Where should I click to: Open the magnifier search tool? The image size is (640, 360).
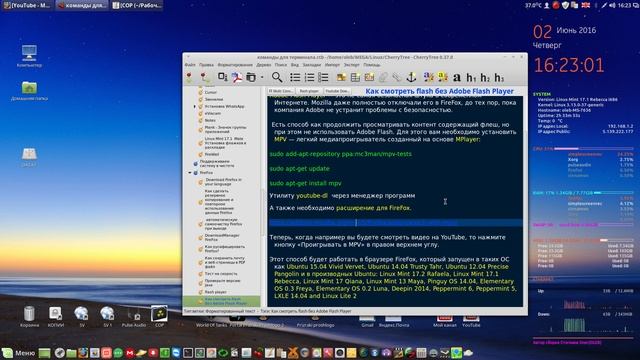click(x=277, y=77)
